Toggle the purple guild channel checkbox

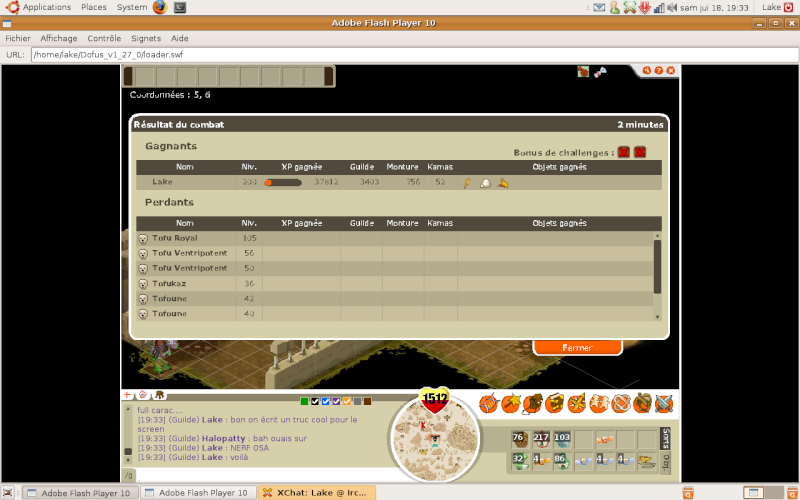click(336, 402)
